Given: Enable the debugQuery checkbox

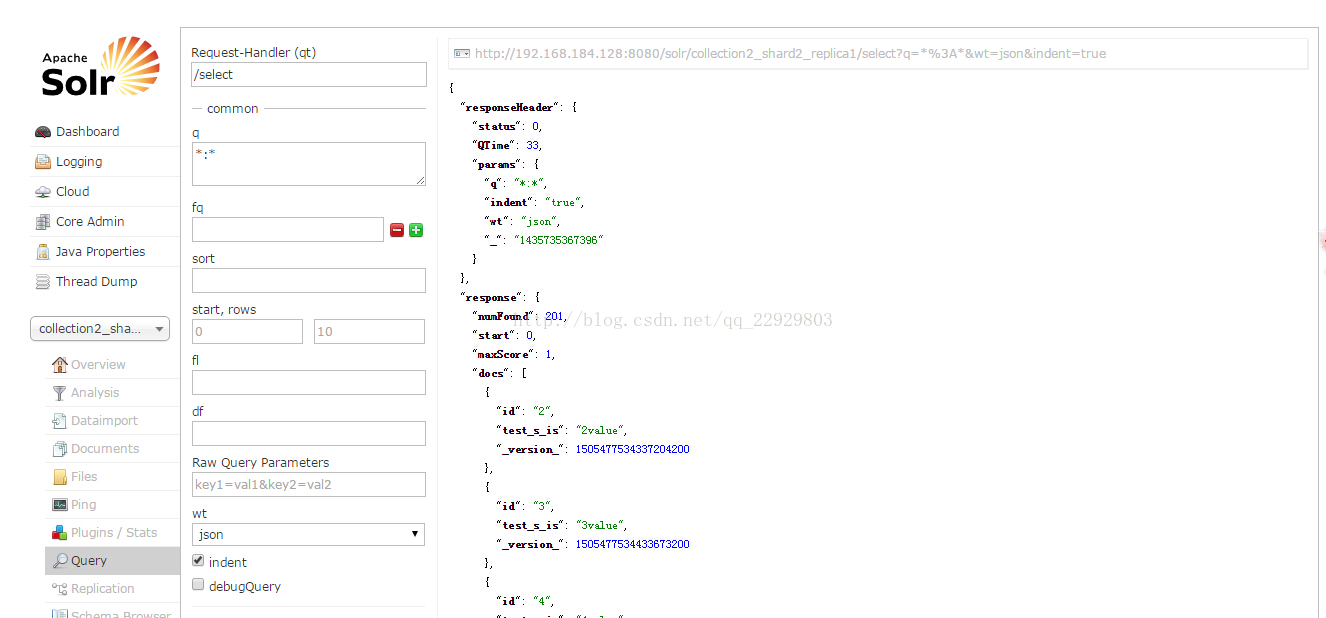Looking at the screenshot, I should click(198, 585).
